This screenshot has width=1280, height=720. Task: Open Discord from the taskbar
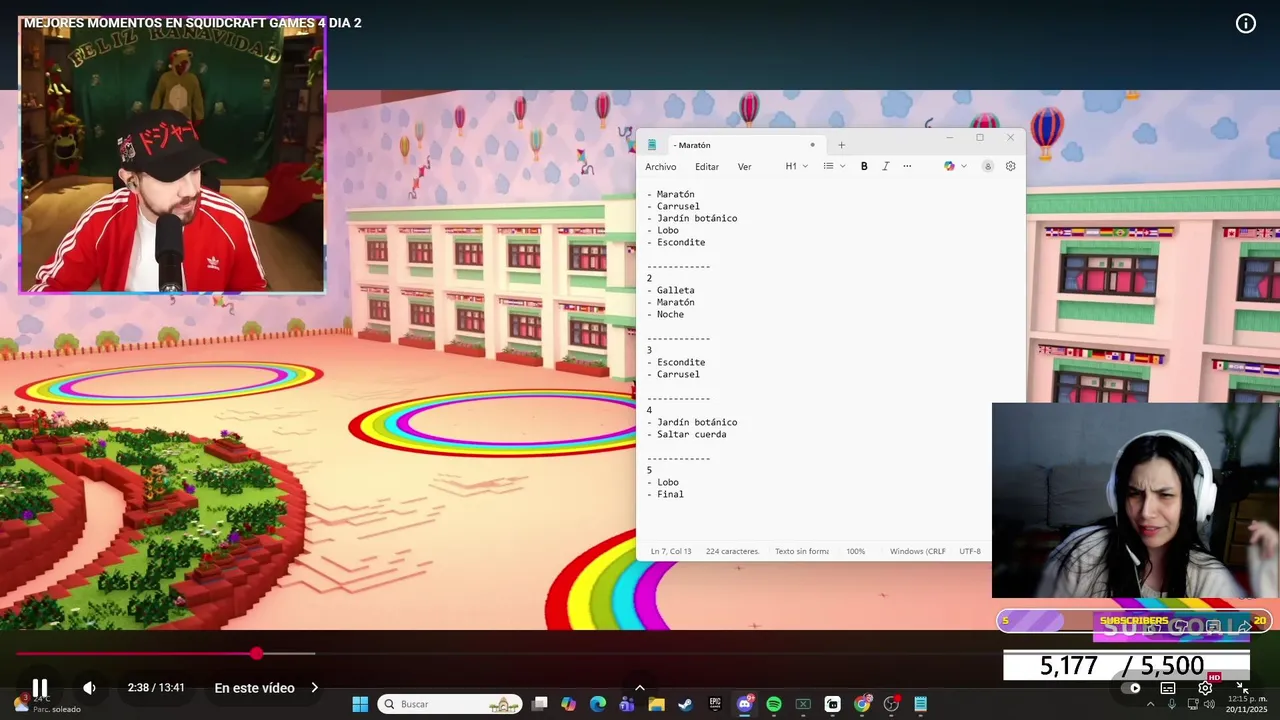point(744,704)
